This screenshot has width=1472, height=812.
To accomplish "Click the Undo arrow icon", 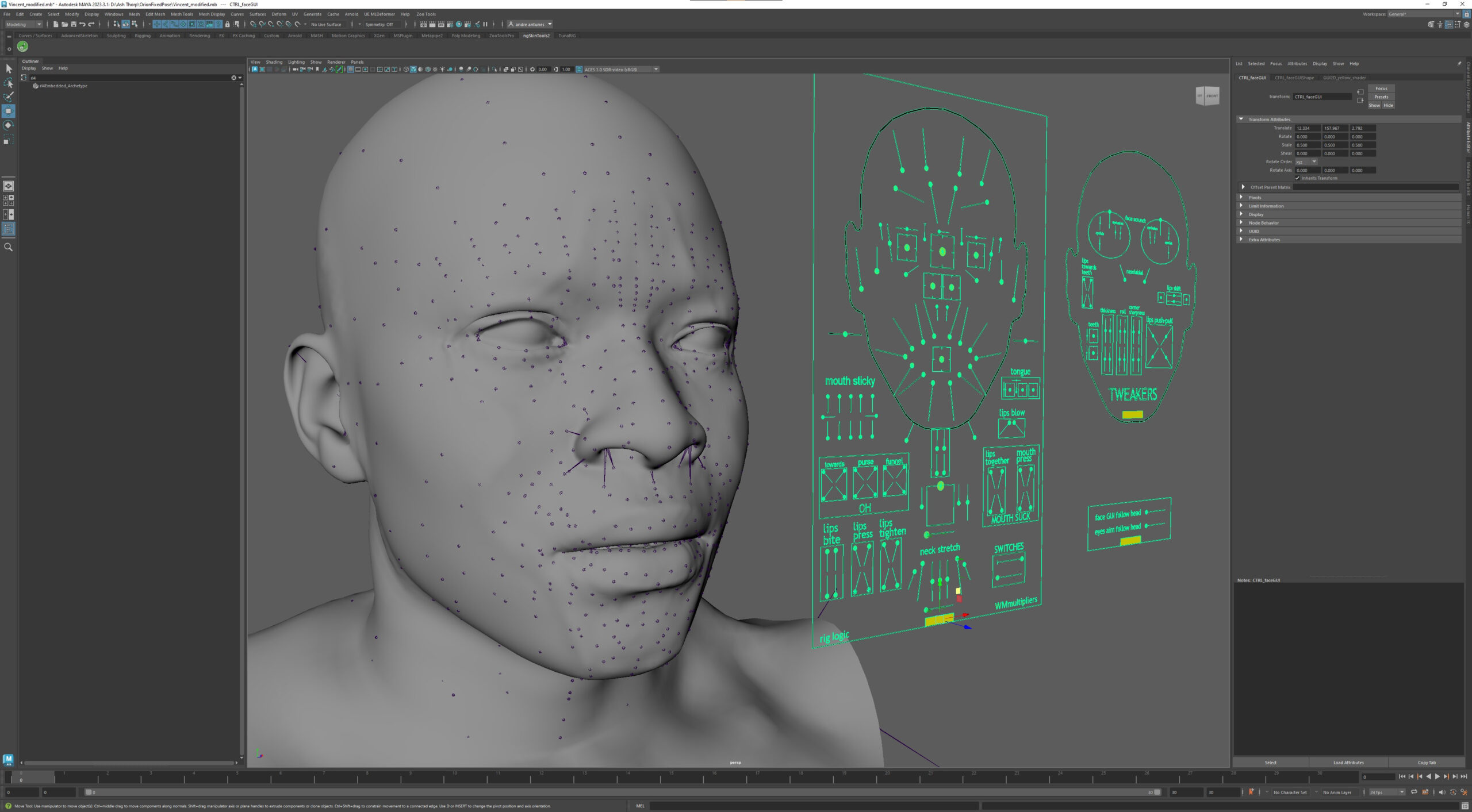I will point(82,24).
